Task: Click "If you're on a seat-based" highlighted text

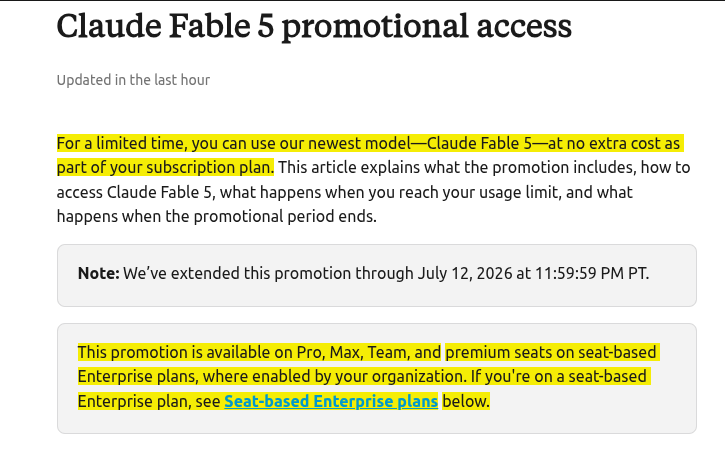Action: (559, 376)
